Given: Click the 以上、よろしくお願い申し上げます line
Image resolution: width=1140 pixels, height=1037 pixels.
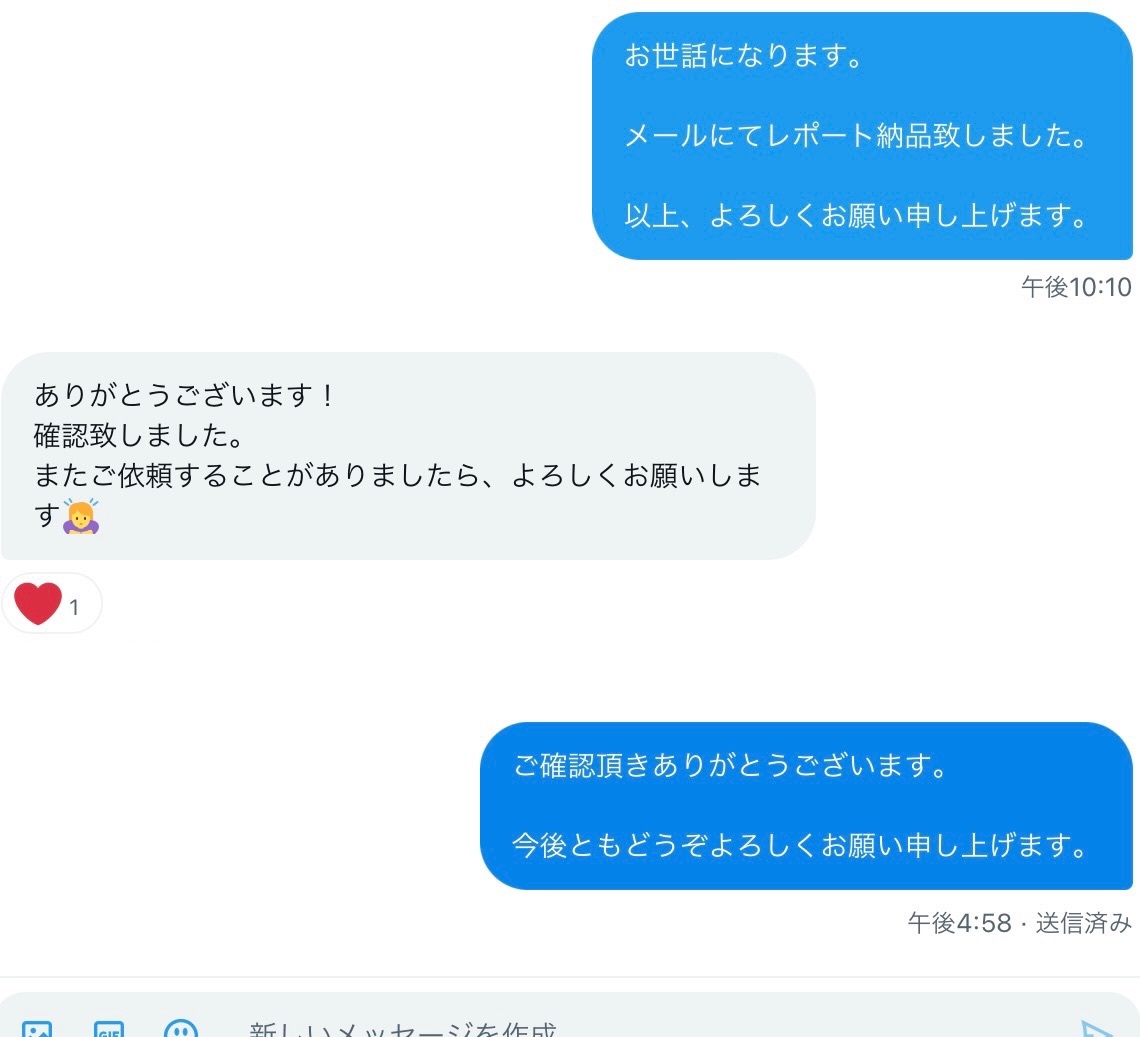Looking at the screenshot, I should point(856,215).
